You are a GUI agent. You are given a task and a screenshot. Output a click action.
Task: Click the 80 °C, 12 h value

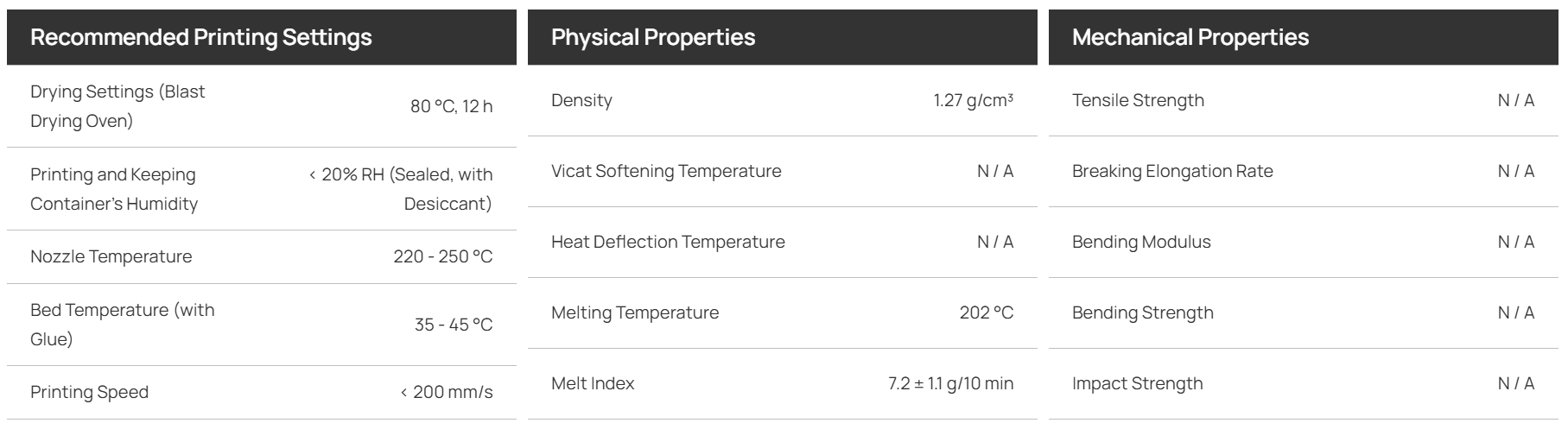tap(452, 106)
